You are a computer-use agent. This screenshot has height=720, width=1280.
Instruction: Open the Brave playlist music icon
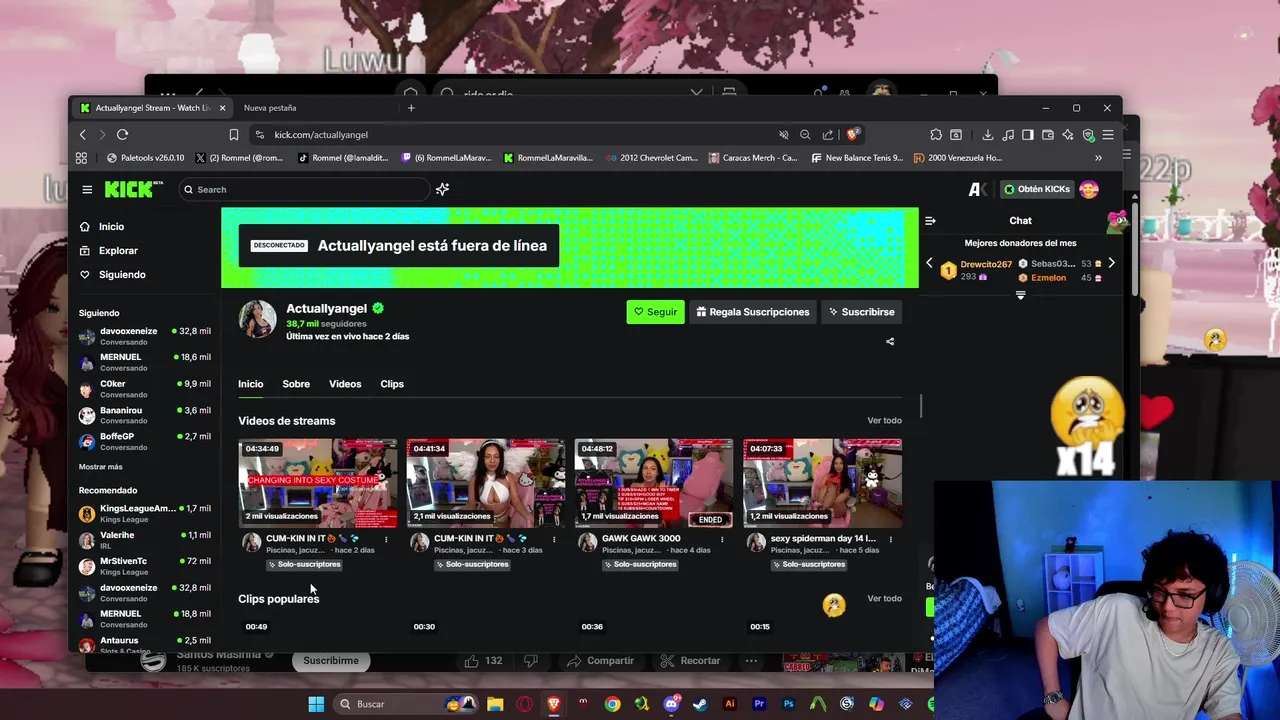pos(1008,135)
